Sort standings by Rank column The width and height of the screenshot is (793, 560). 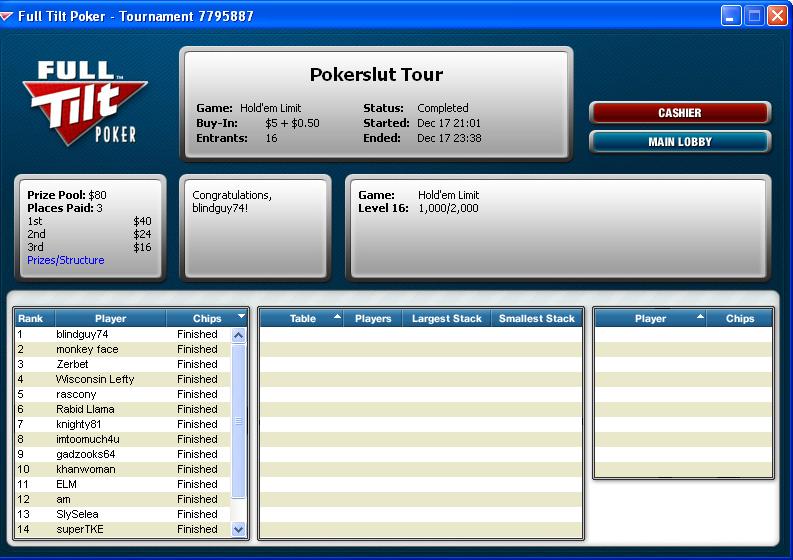[x=34, y=318]
